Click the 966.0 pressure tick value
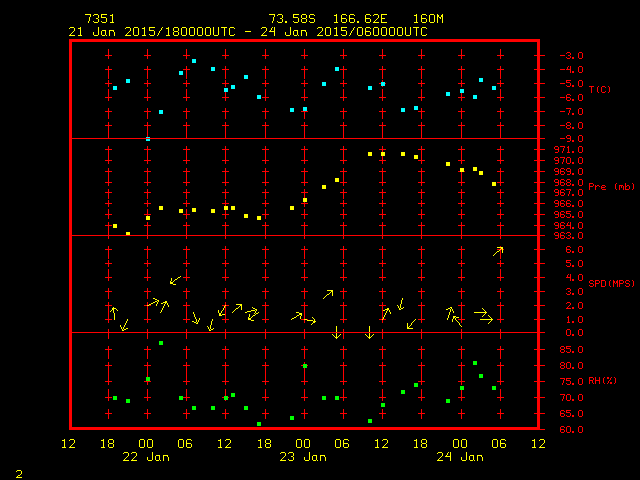 [x=569, y=204]
